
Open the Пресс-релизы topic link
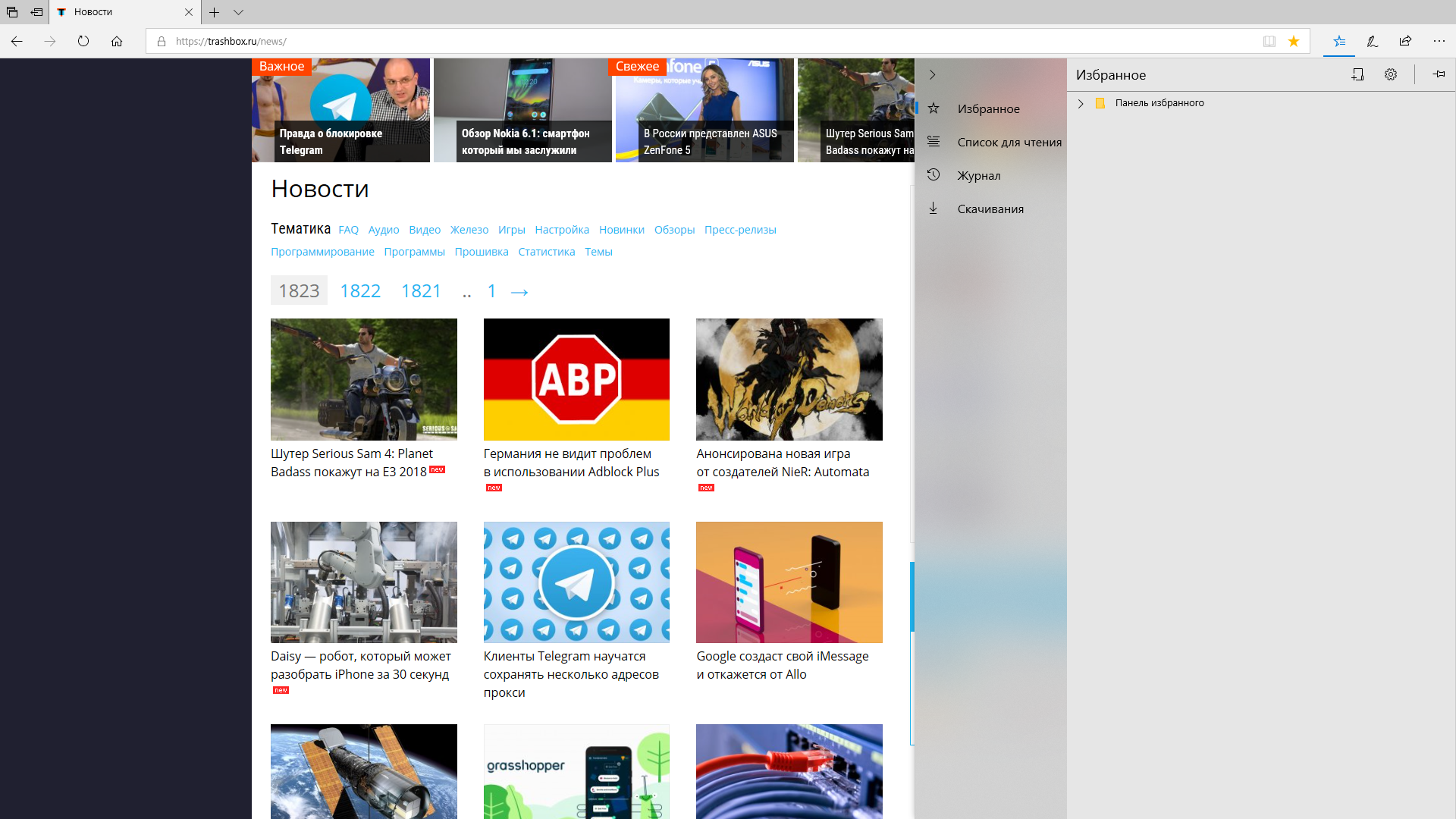tap(739, 230)
